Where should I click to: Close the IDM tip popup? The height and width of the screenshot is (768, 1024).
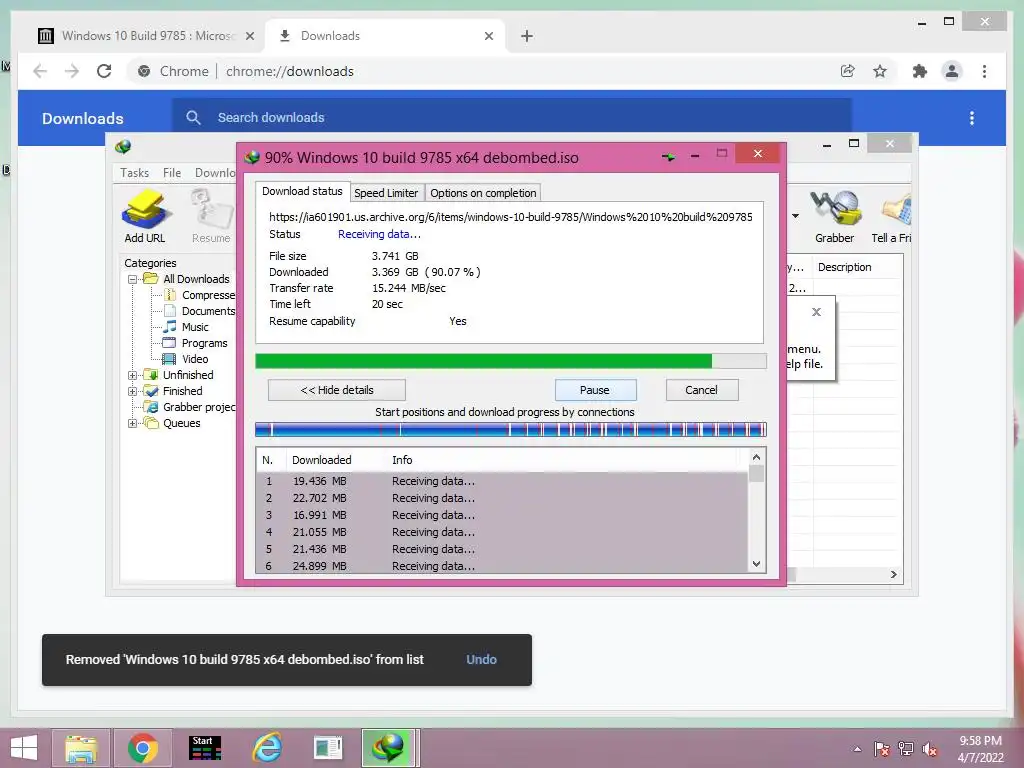(x=816, y=312)
